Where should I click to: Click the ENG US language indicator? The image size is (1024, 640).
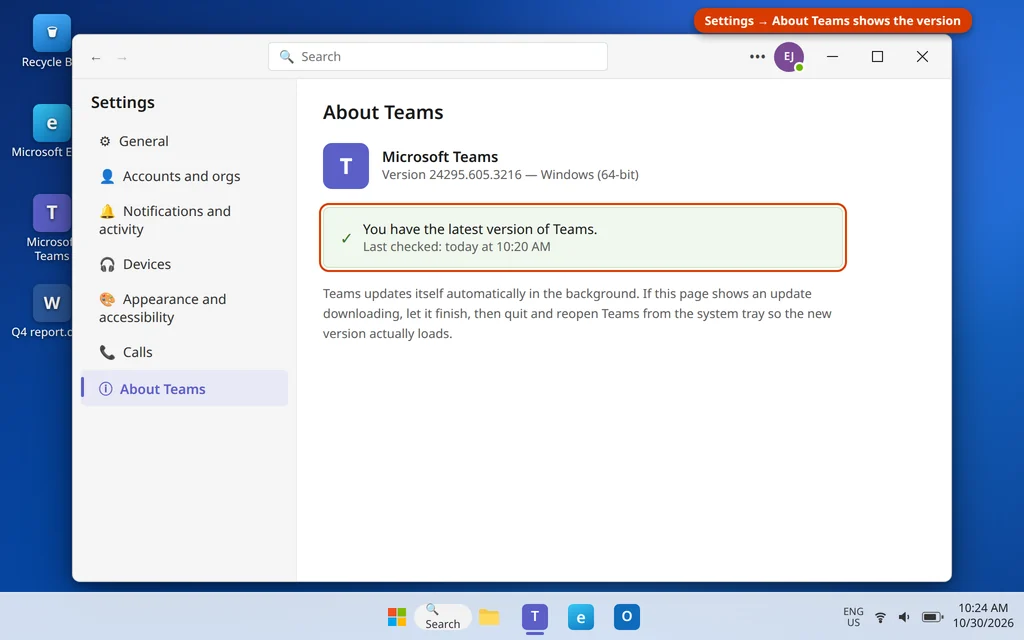pyautogui.click(x=853, y=617)
